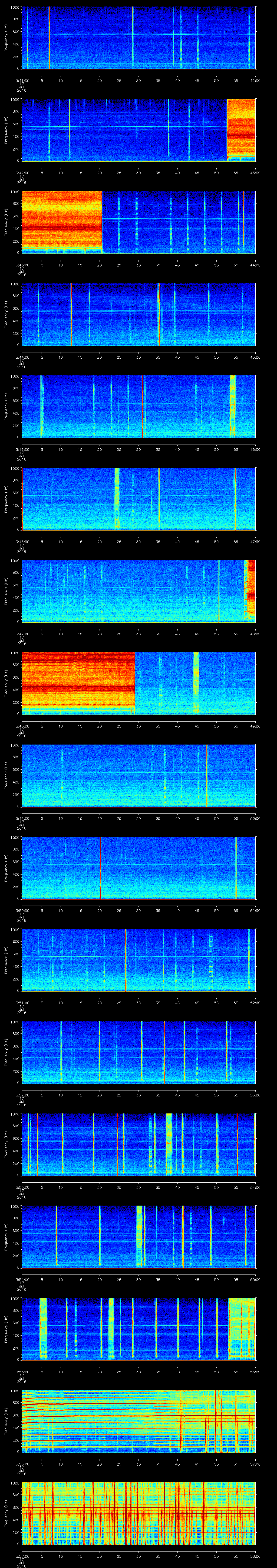Screen dimensions: 277x1568
Task: Select the spectrogram panel starting at 3:52:00
Action: point(139,1052)
